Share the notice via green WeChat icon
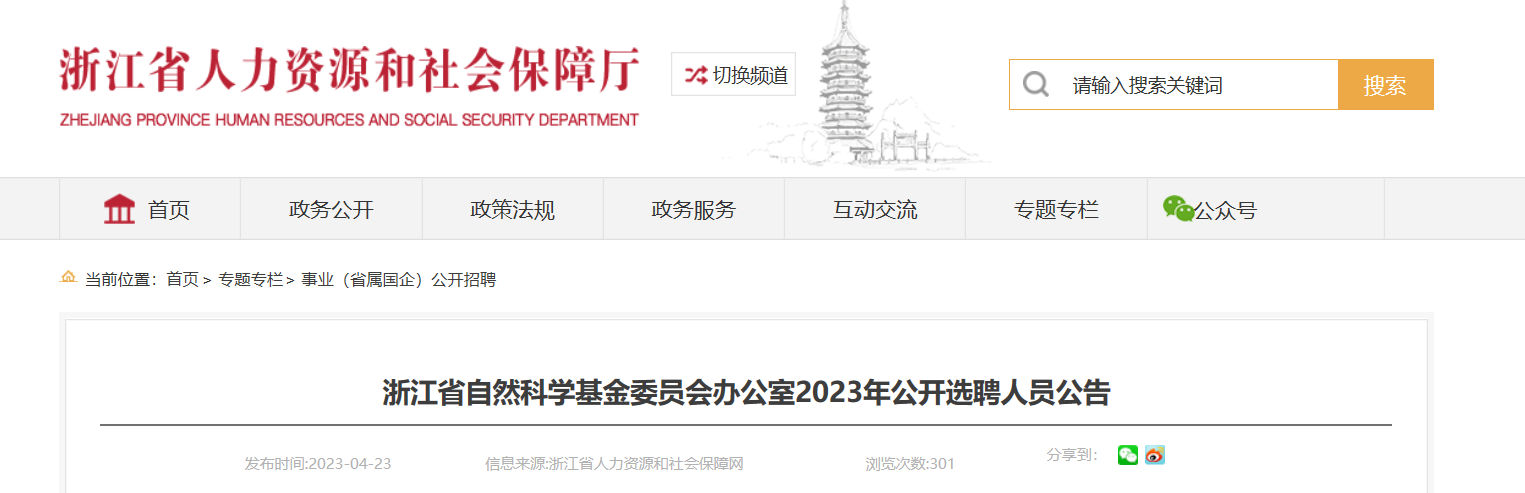This screenshot has height=493, width=1525. [1128, 455]
